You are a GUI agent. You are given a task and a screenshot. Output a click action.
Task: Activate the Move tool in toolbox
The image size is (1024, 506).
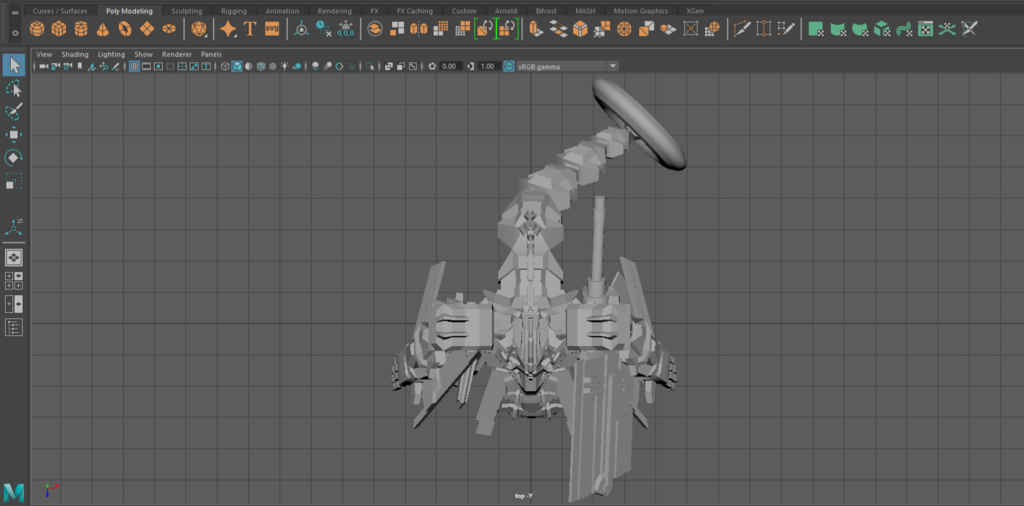pyautogui.click(x=14, y=135)
